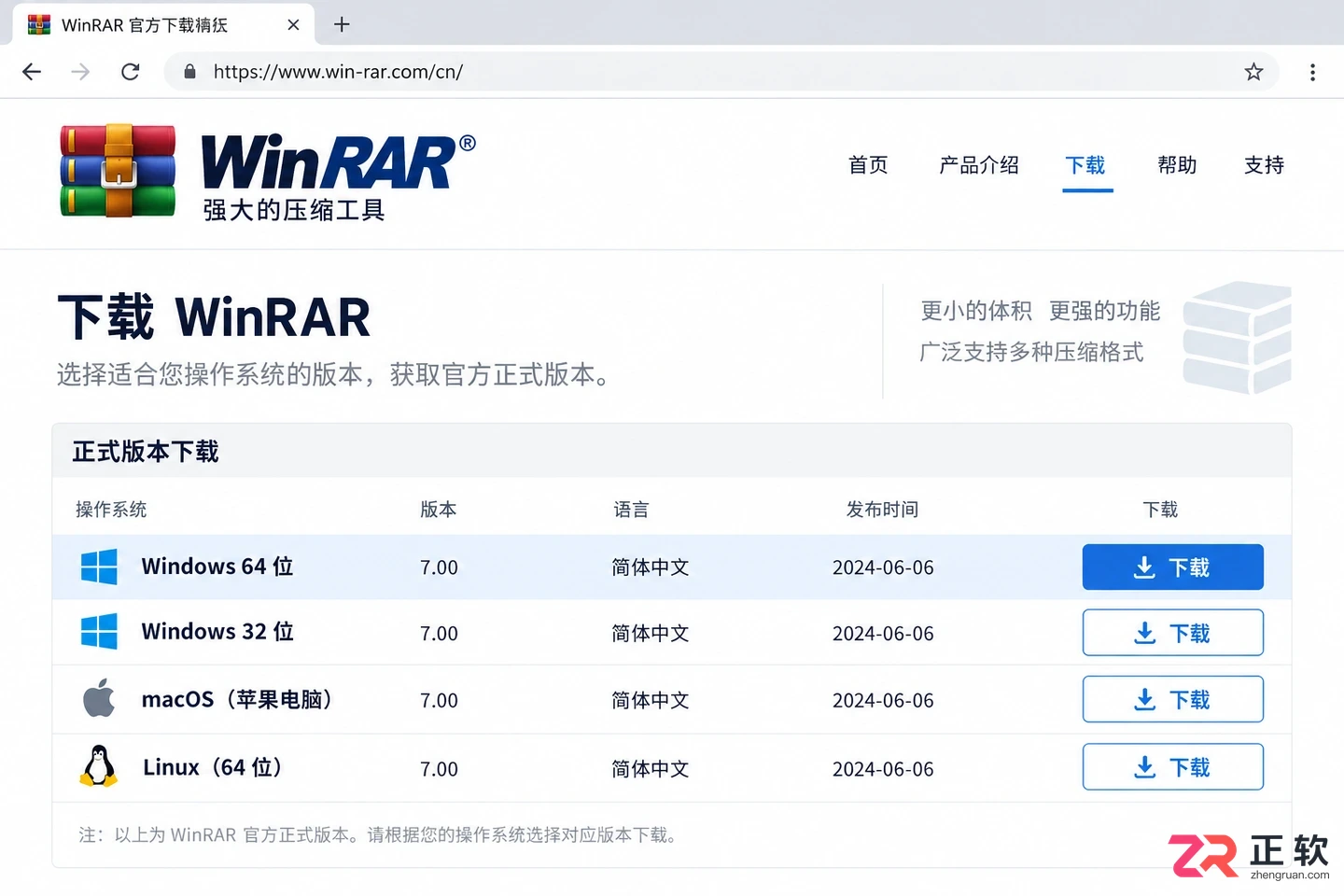Viewport: 1344px width, 896px height.
Task: Click the padlock site security icon
Action: pos(190,72)
